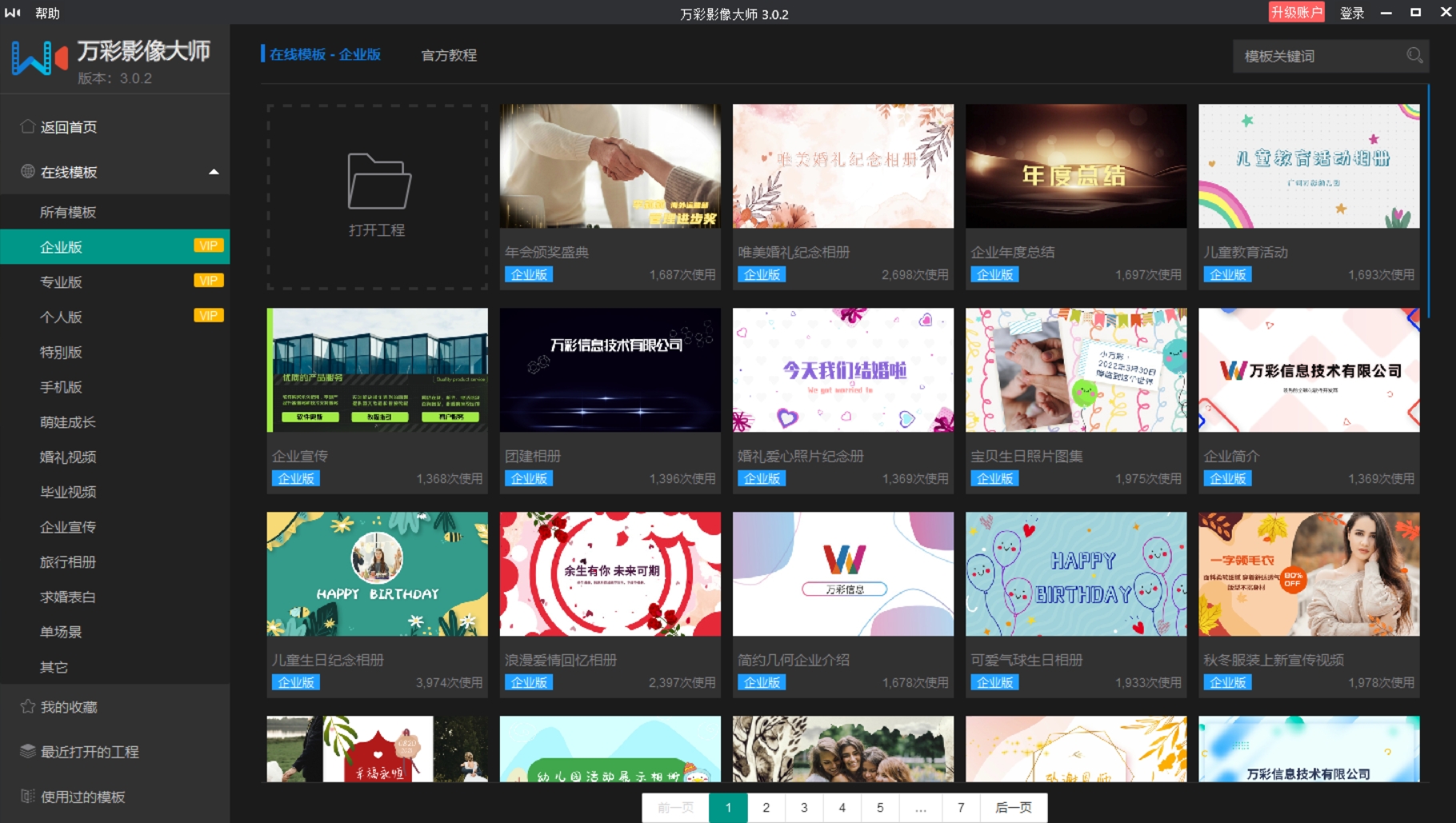This screenshot has height=823, width=1456.
Task: Click the 前一页 previous page button
Action: pyautogui.click(x=676, y=807)
